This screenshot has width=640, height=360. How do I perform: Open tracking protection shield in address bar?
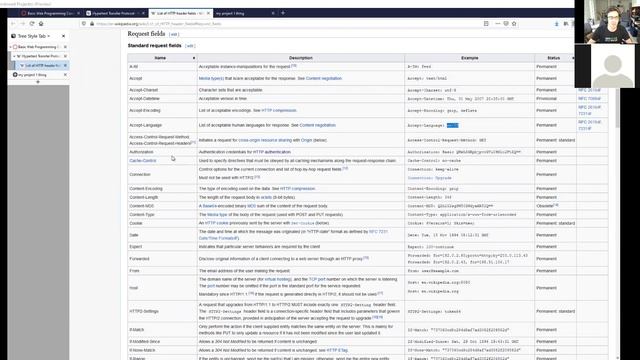84,24
